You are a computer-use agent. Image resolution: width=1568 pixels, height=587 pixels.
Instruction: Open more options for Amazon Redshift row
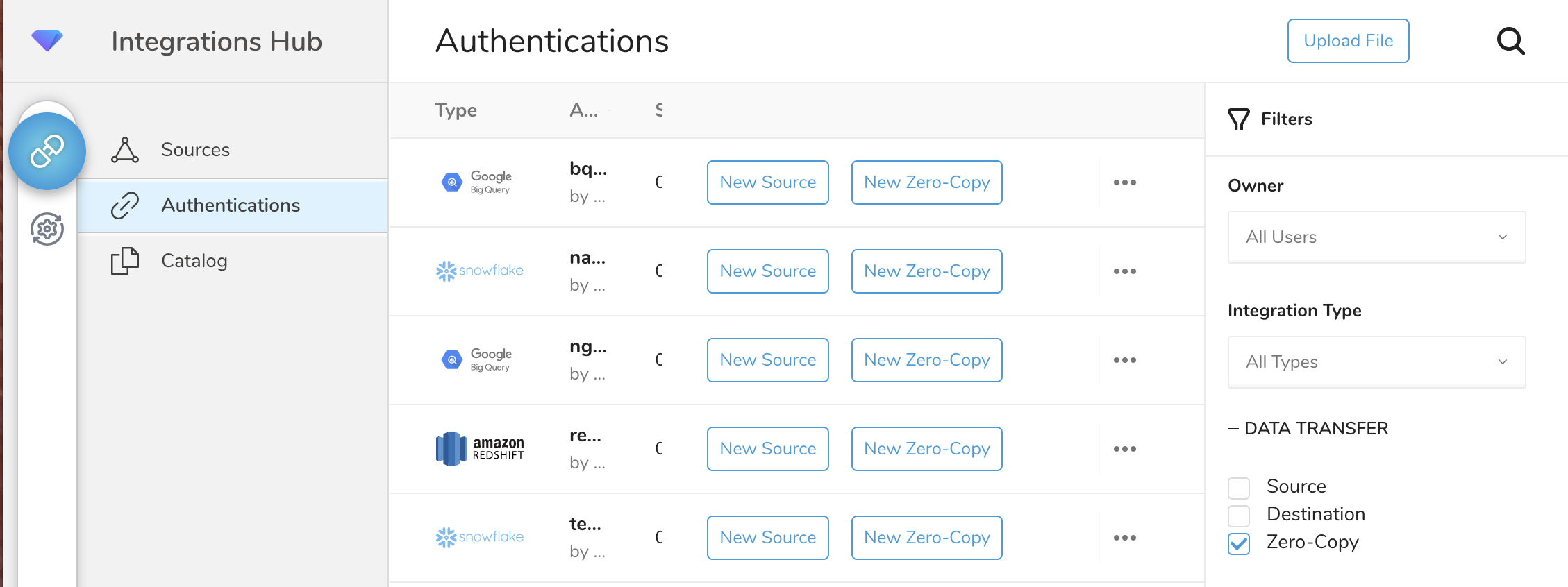point(1124,449)
